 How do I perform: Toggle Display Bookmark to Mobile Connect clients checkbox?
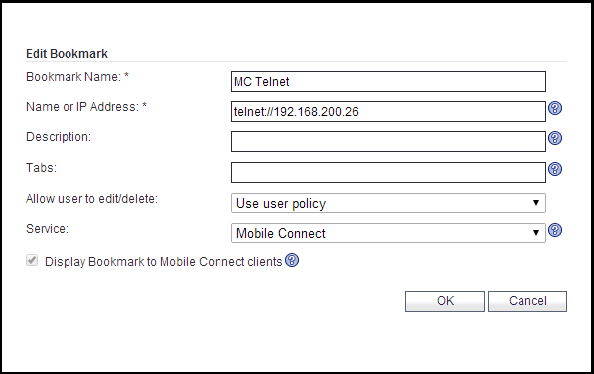tap(32, 260)
